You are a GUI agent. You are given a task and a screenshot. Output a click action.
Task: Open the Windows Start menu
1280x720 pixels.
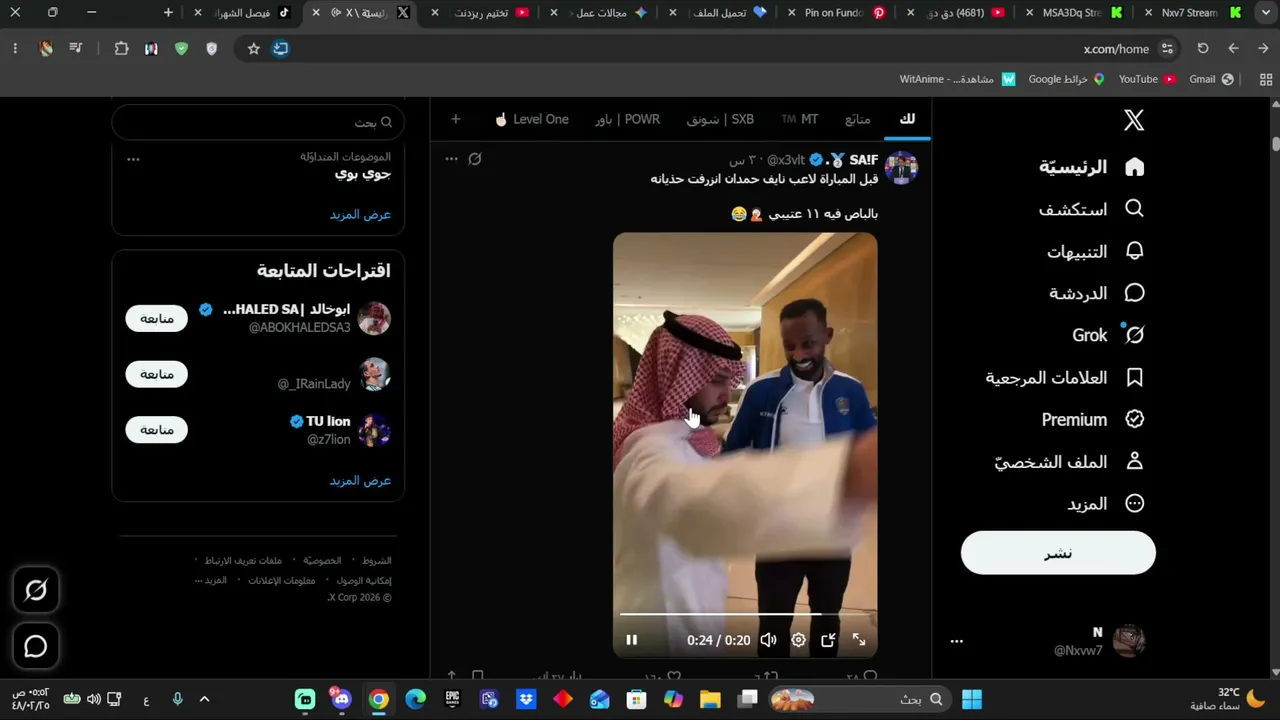pos(971,699)
